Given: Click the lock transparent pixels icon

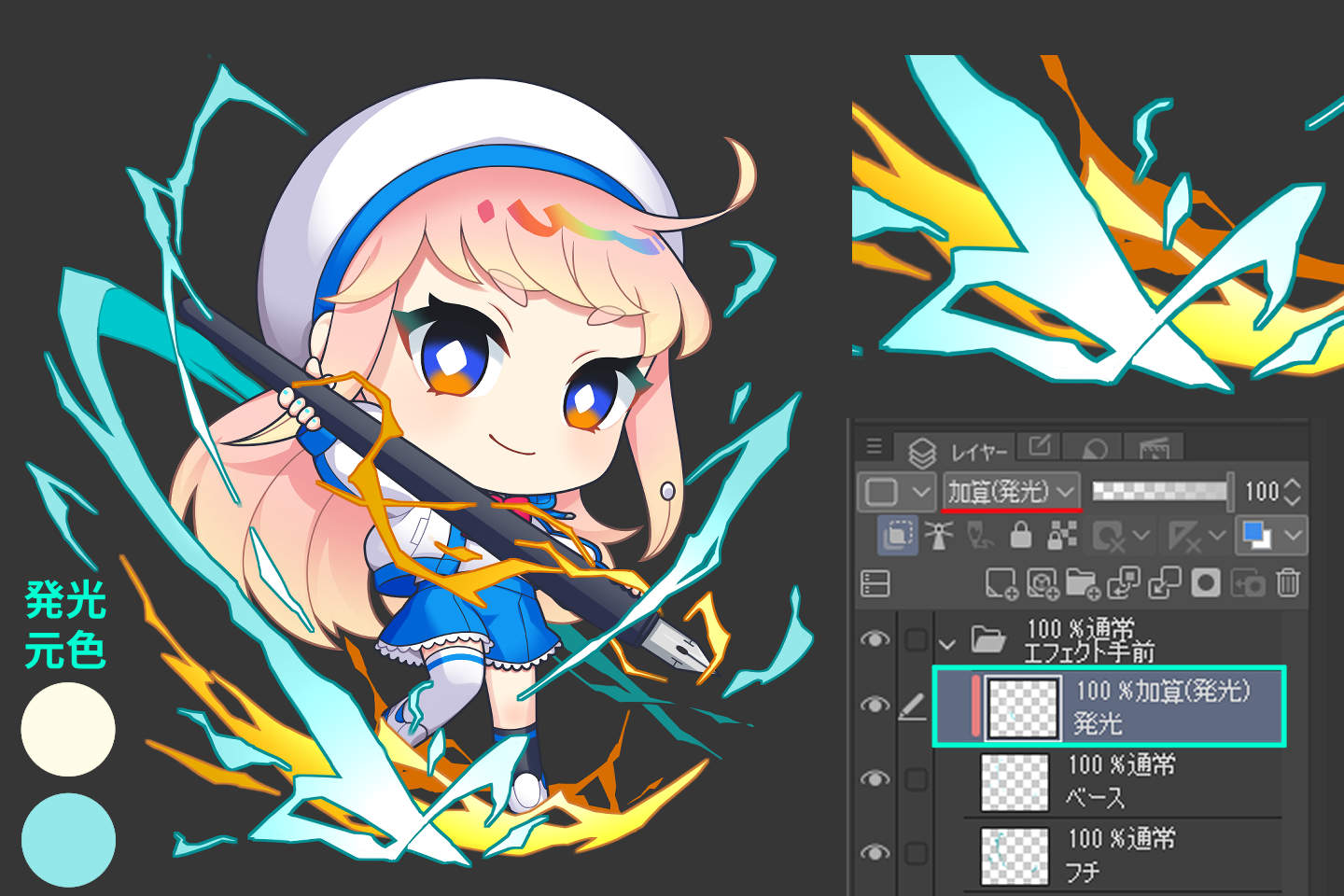Looking at the screenshot, I should coord(1061,536).
